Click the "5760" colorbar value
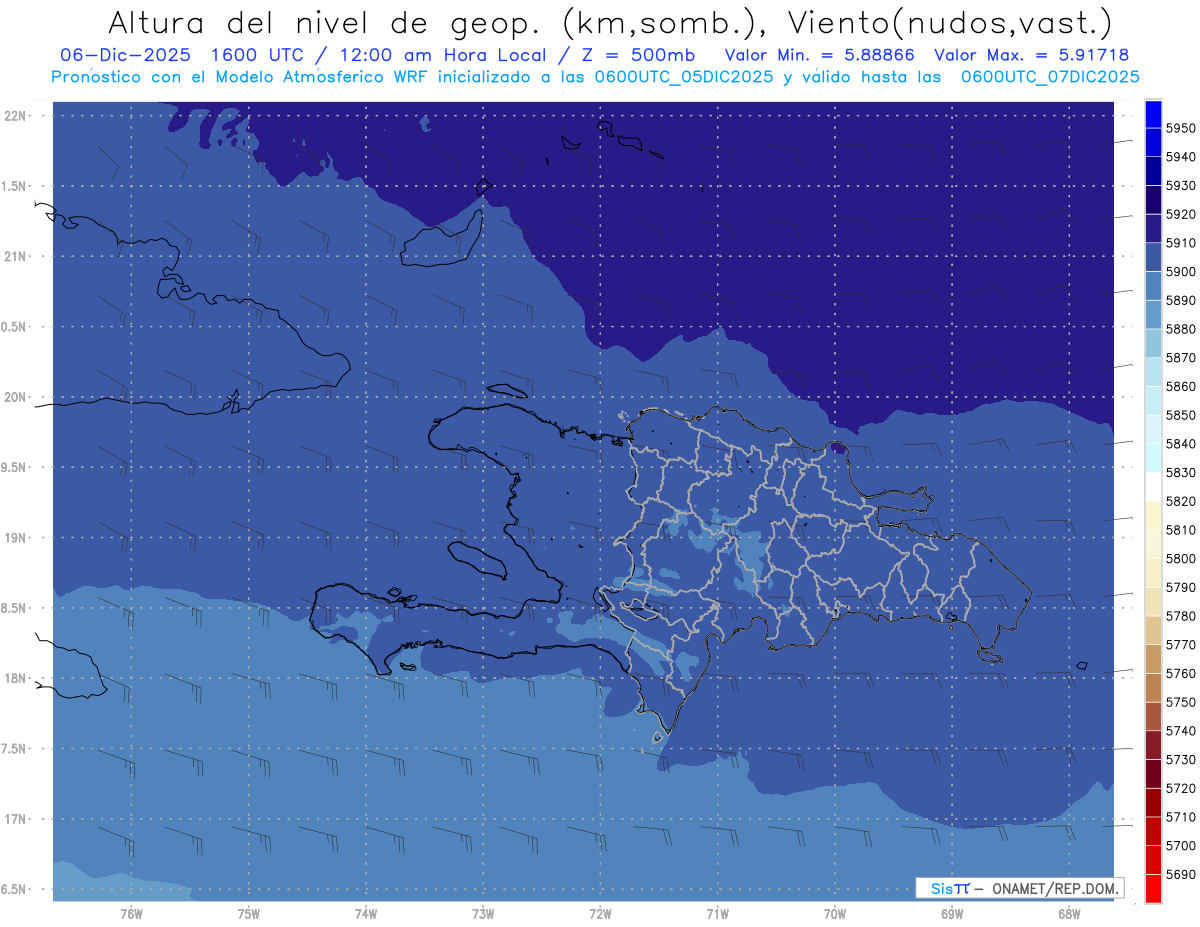The width and height of the screenshot is (1200, 927). click(x=1180, y=673)
